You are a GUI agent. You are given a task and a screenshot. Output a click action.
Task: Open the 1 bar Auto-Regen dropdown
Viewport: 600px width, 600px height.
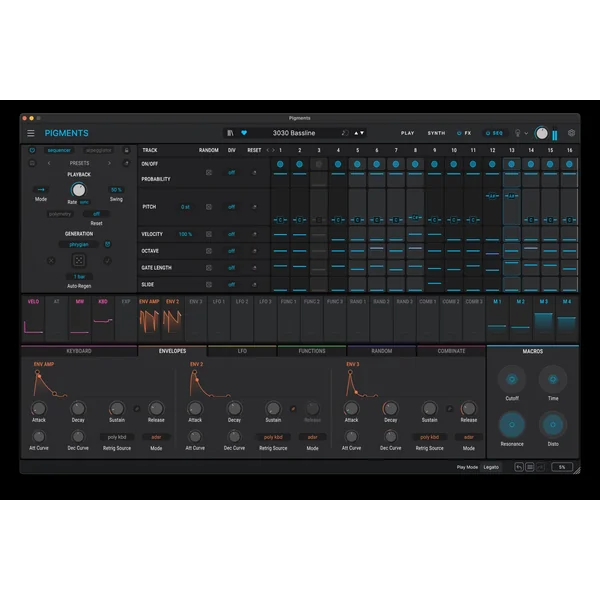click(79, 277)
